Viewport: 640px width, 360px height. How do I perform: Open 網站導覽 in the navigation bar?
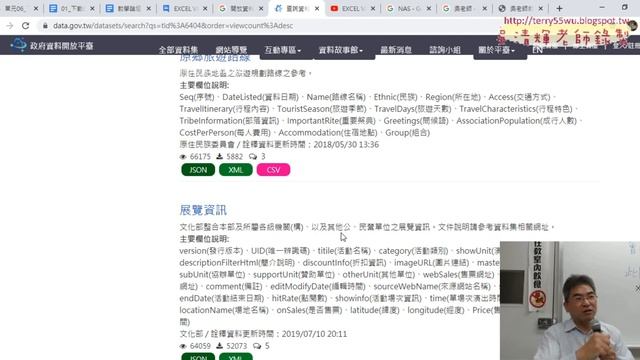(x=231, y=50)
